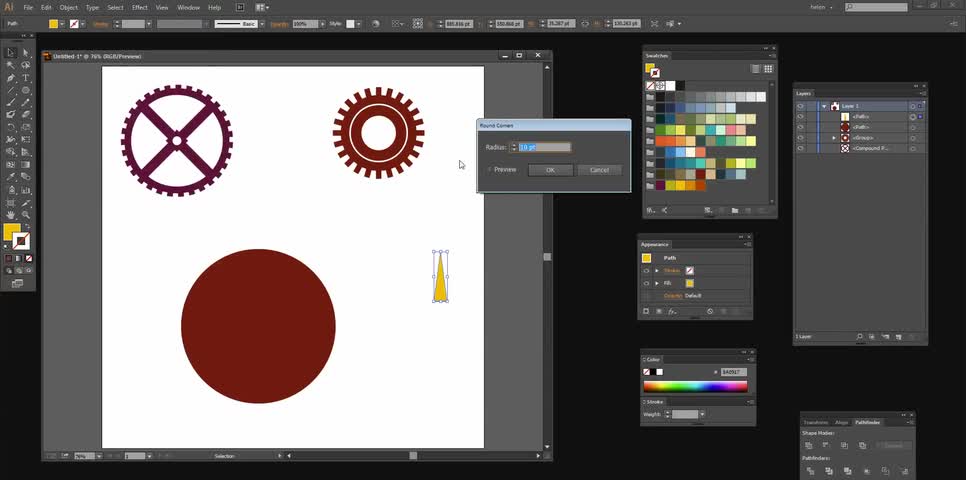The height and width of the screenshot is (480, 966).
Task: Expand Stroke attribute in Appearance panel
Action: 657,271
